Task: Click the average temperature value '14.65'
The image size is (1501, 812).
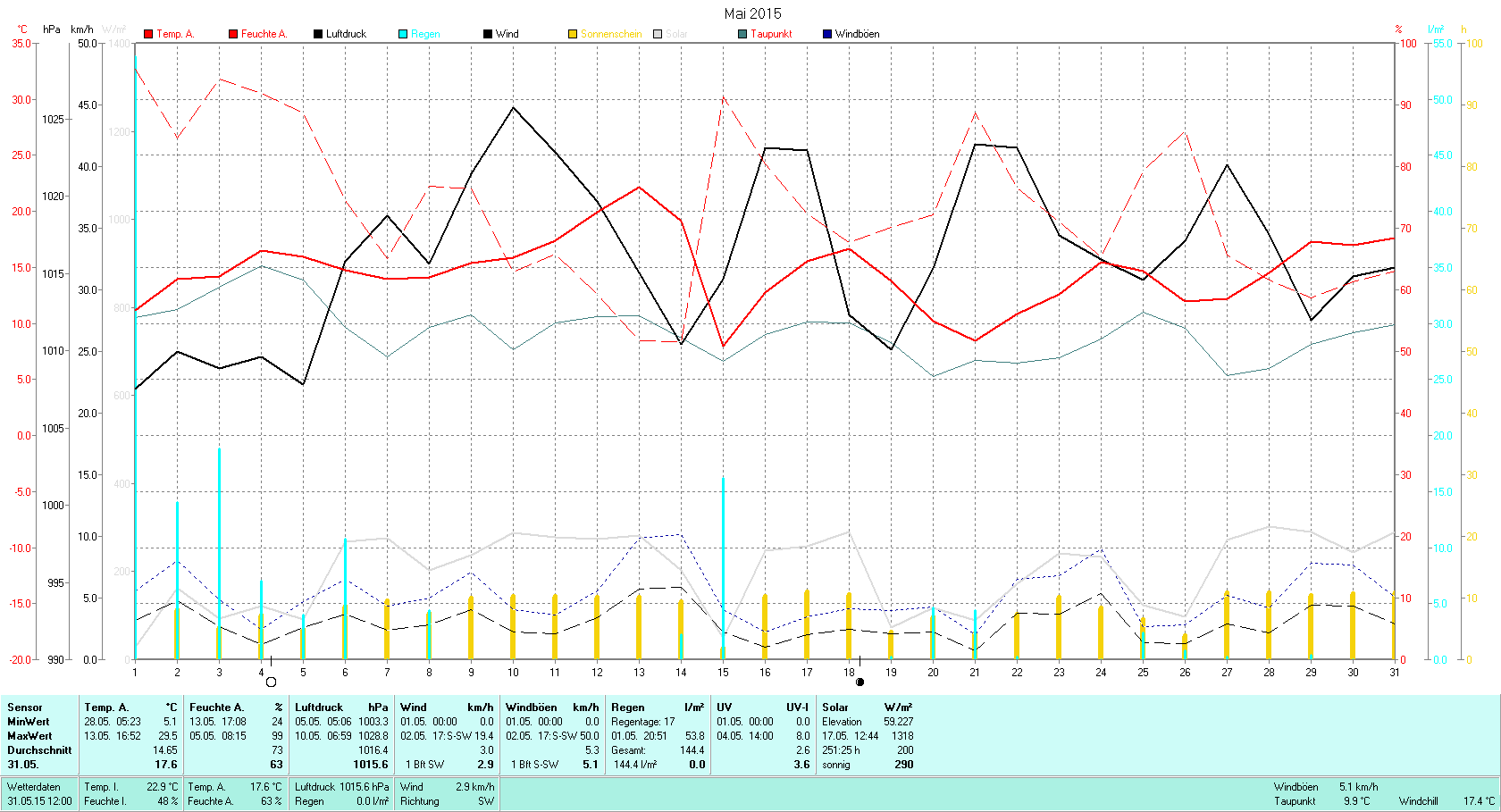Action: (x=165, y=750)
